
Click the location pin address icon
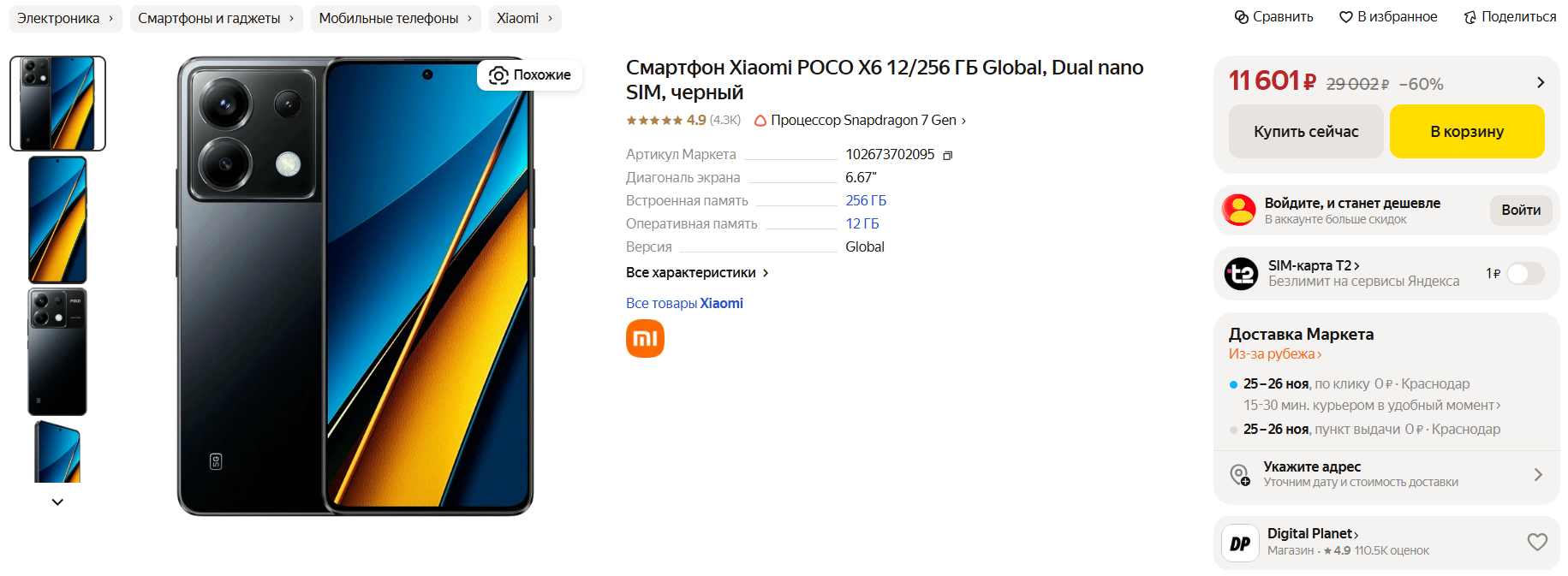(1239, 474)
